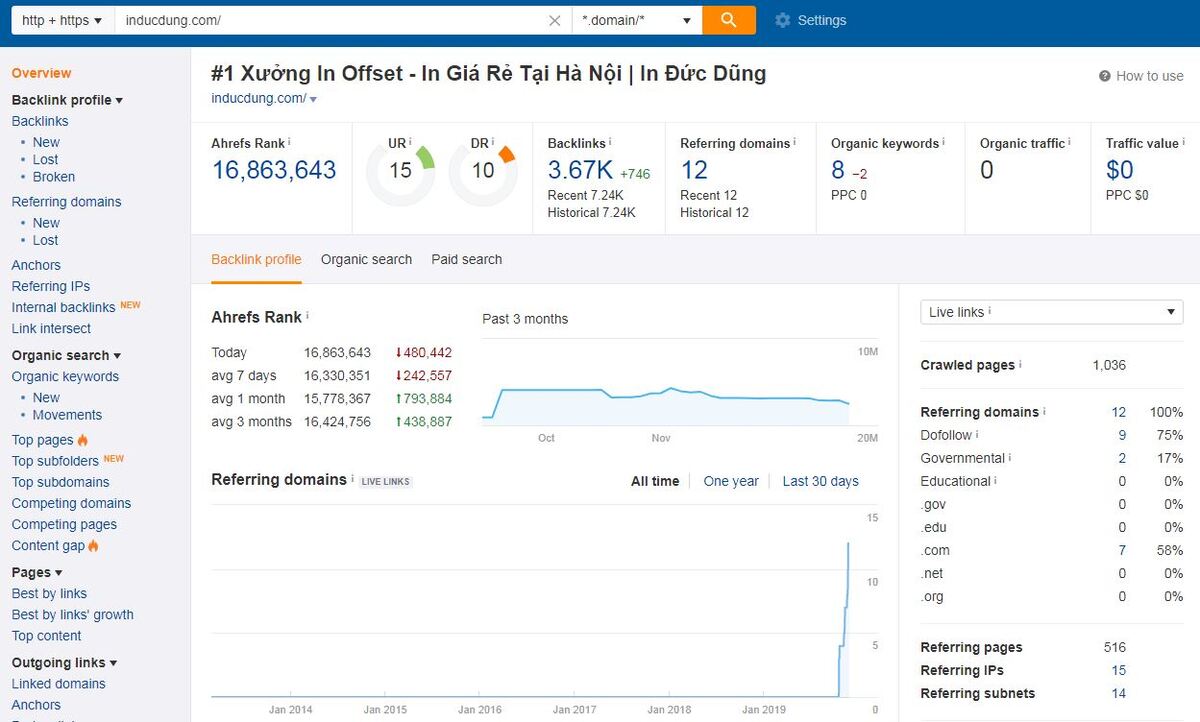Open Referring IPs in the sidebar
This screenshot has height=722, width=1200.
(51, 286)
